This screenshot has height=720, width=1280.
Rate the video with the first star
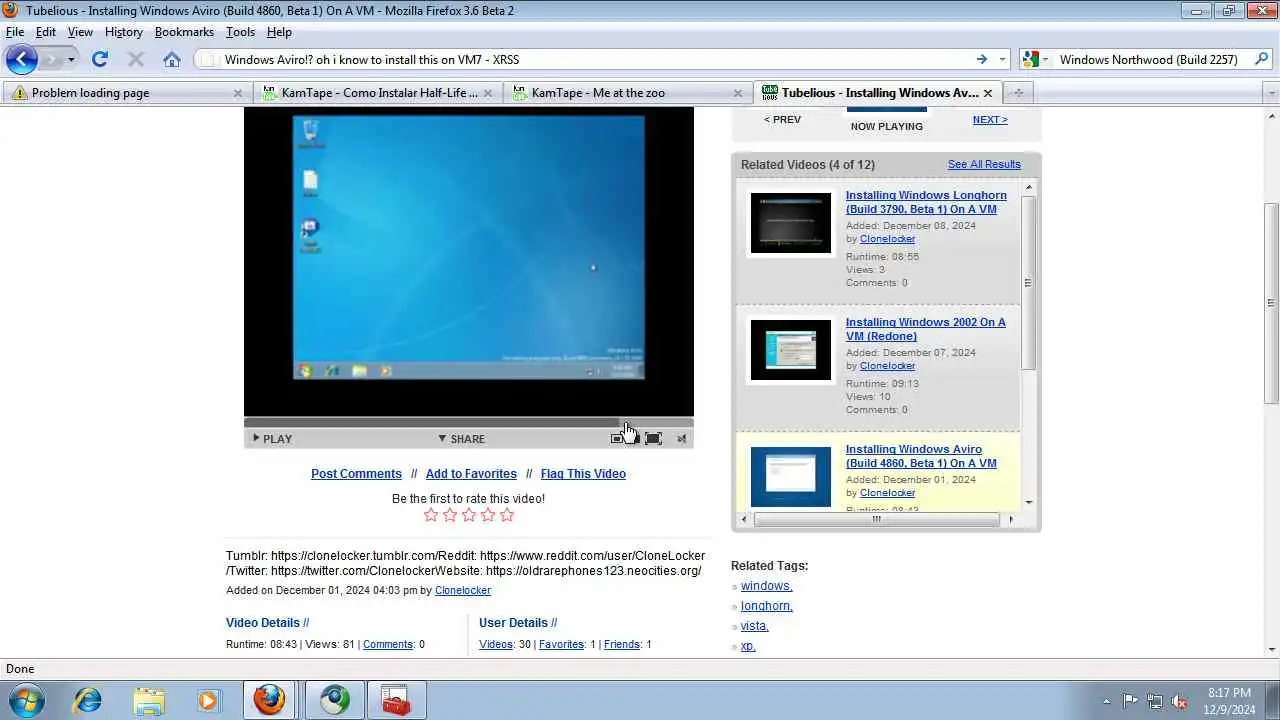[431, 515]
